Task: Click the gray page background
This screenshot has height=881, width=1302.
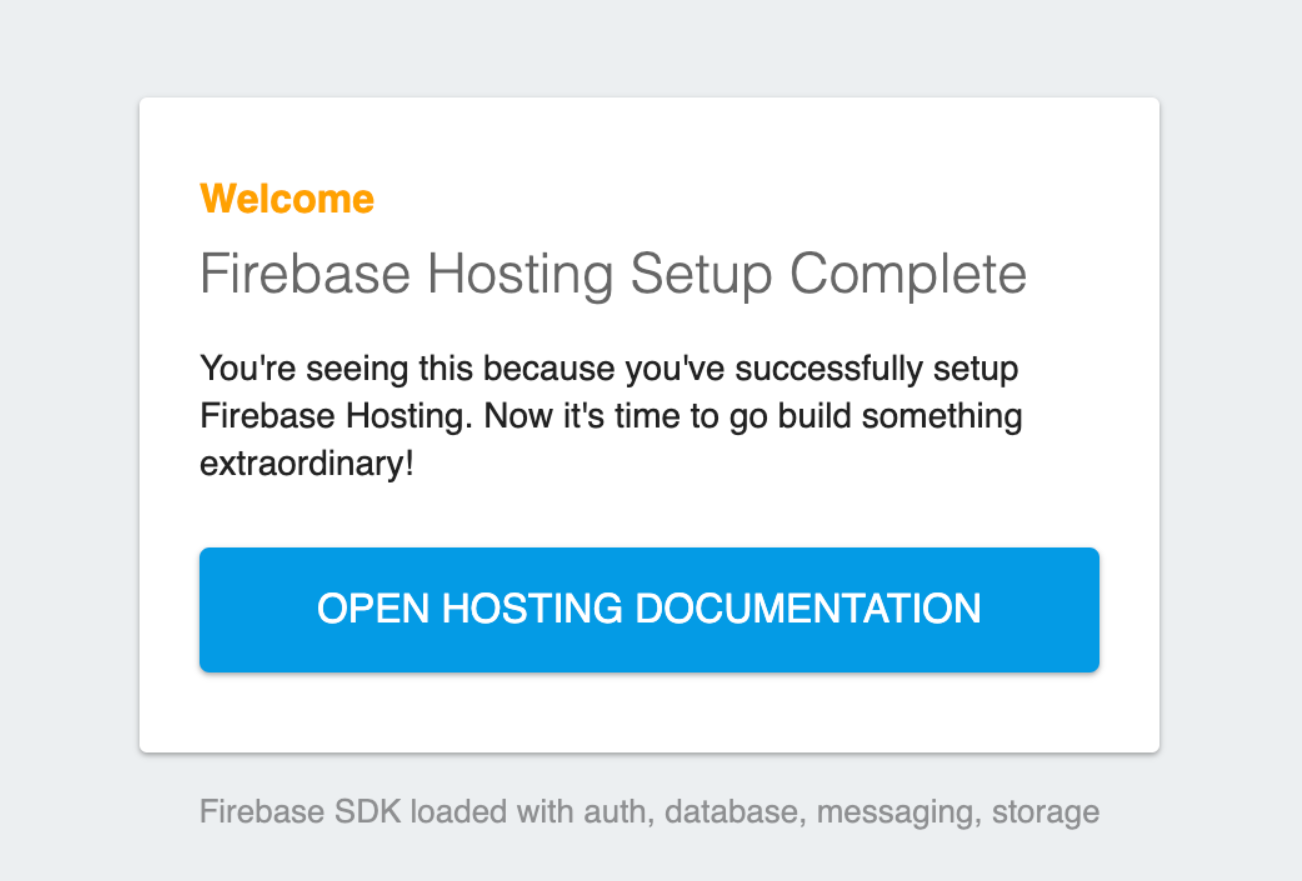Action: pos(65,440)
